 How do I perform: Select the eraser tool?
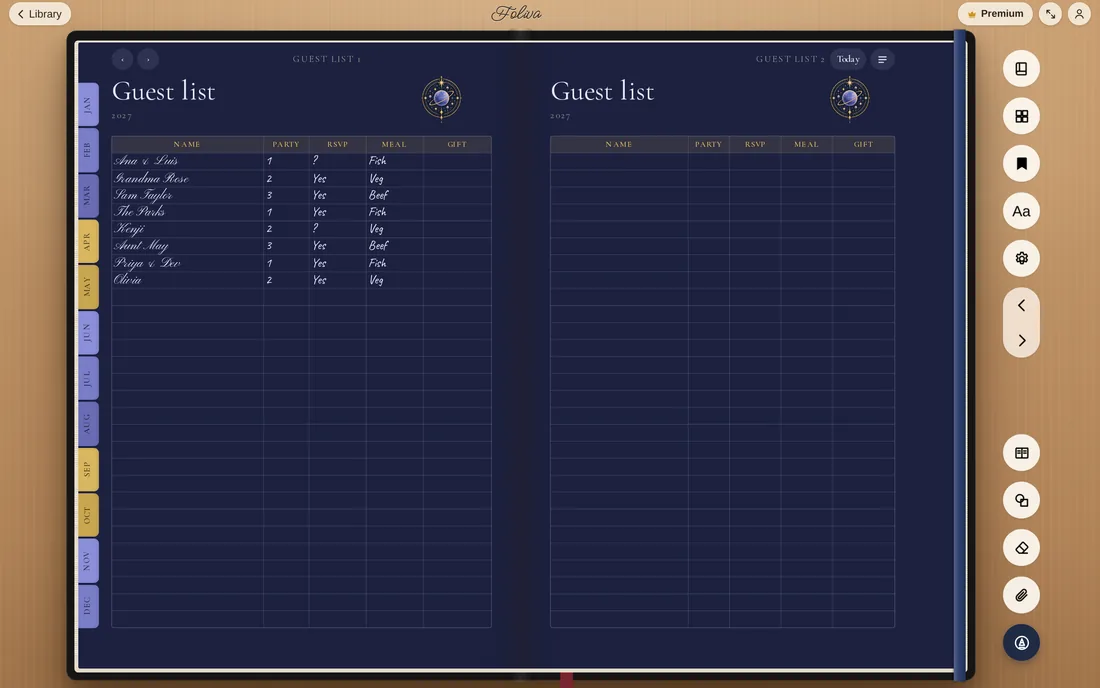1021,548
